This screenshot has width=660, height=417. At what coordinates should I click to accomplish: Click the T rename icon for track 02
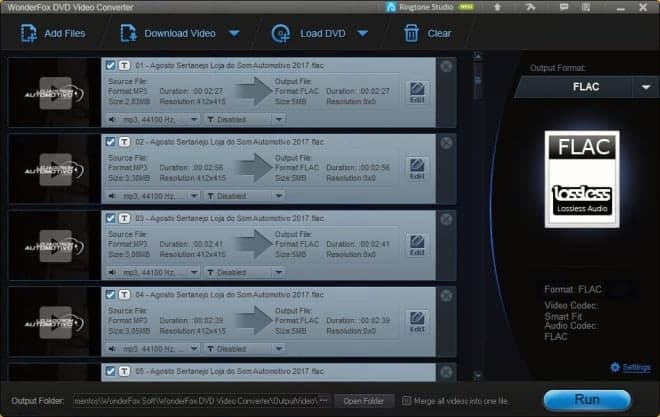124,142
